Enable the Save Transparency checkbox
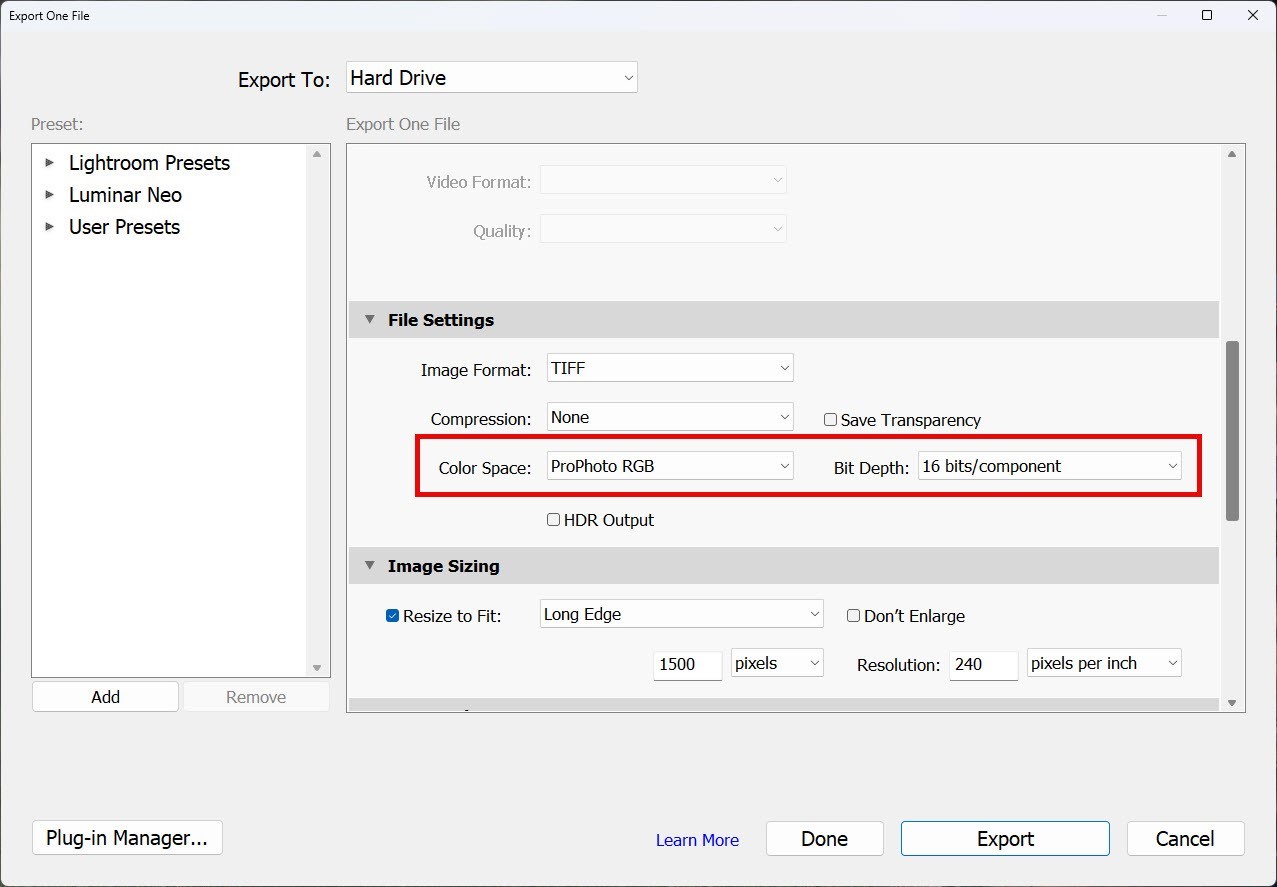The width and height of the screenshot is (1277, 887). click(x=830, y=420)
